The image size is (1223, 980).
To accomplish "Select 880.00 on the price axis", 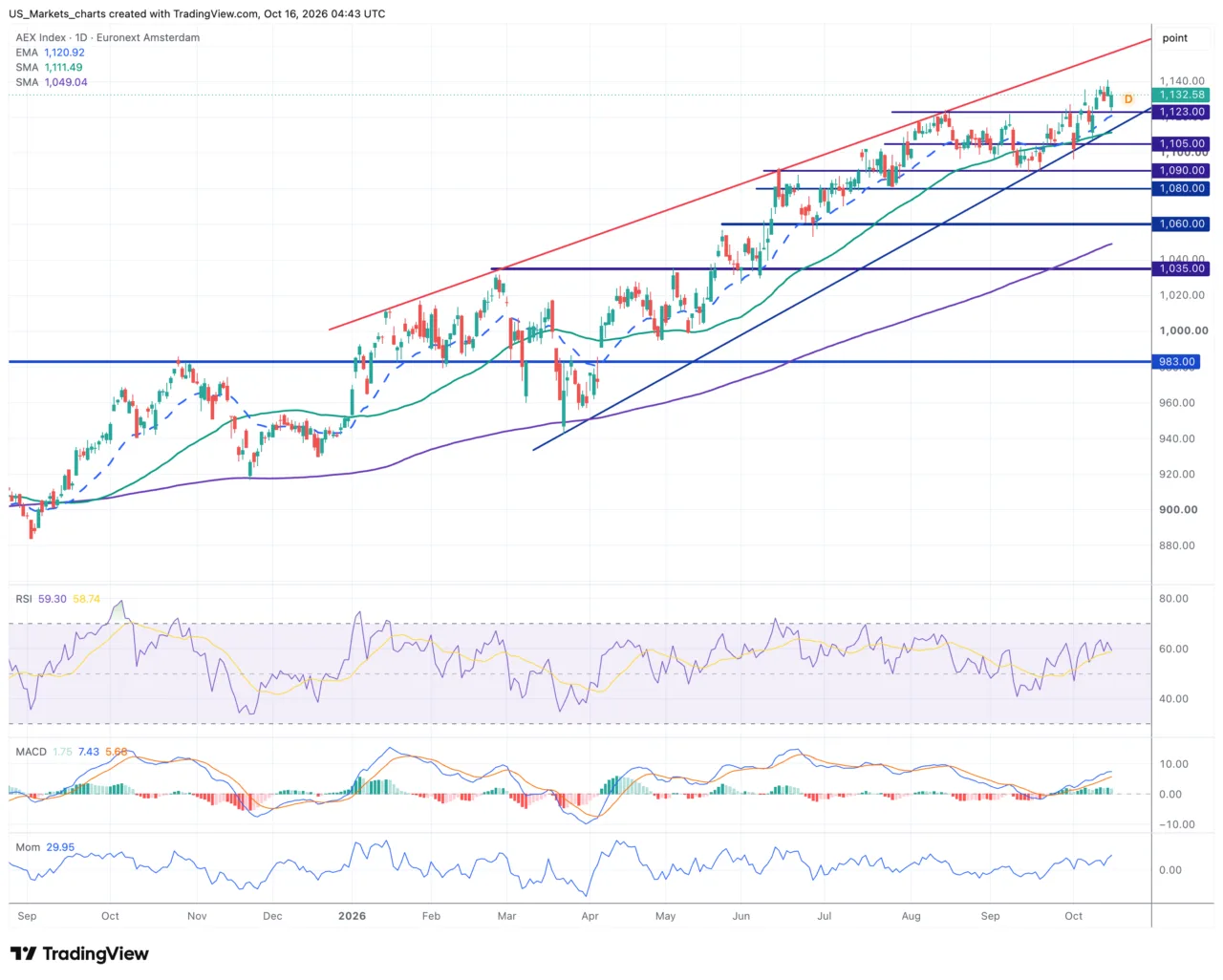I will click(1177, 546).
